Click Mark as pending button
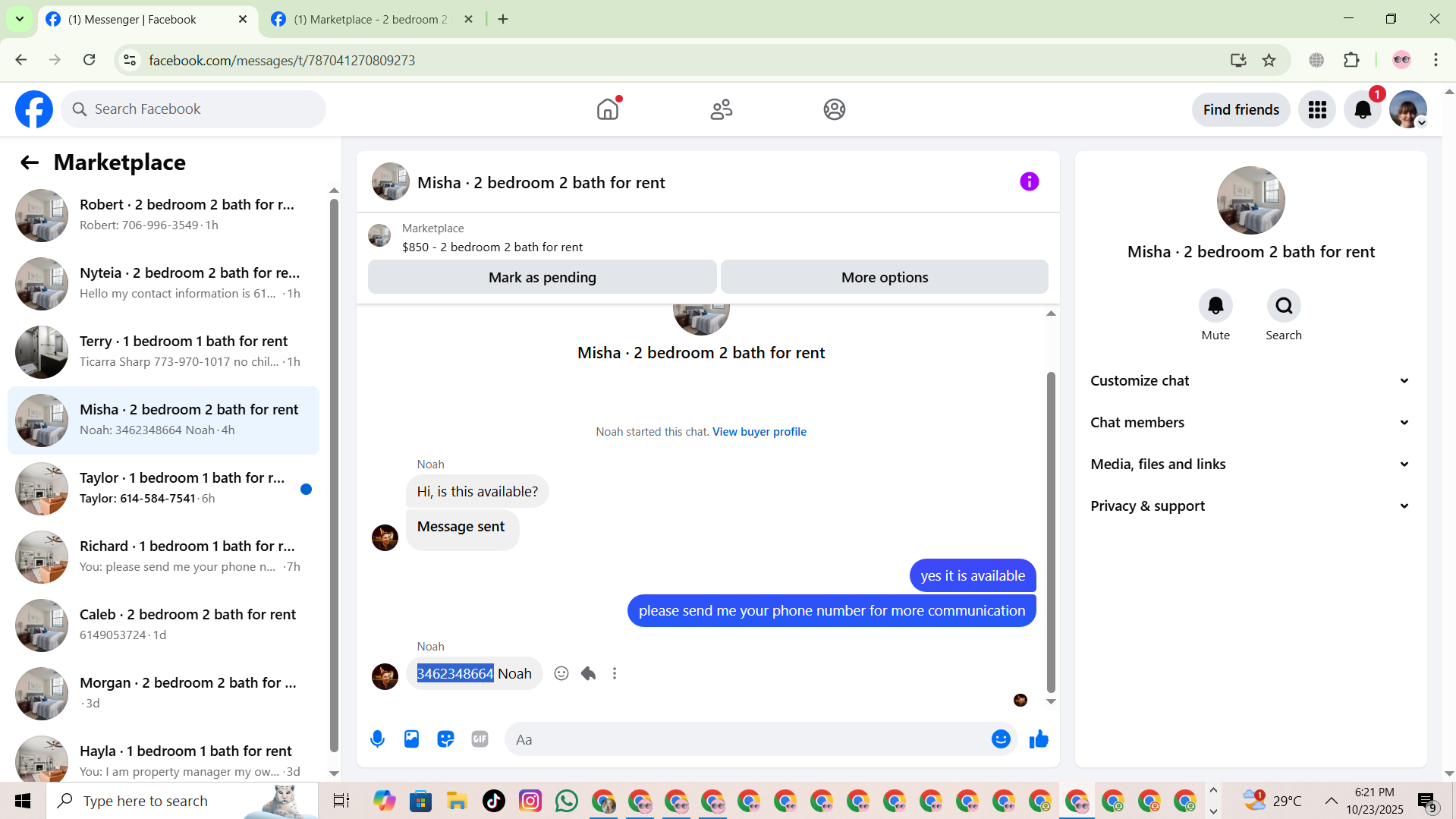The image size is (1456, 819). click(542, 277)
